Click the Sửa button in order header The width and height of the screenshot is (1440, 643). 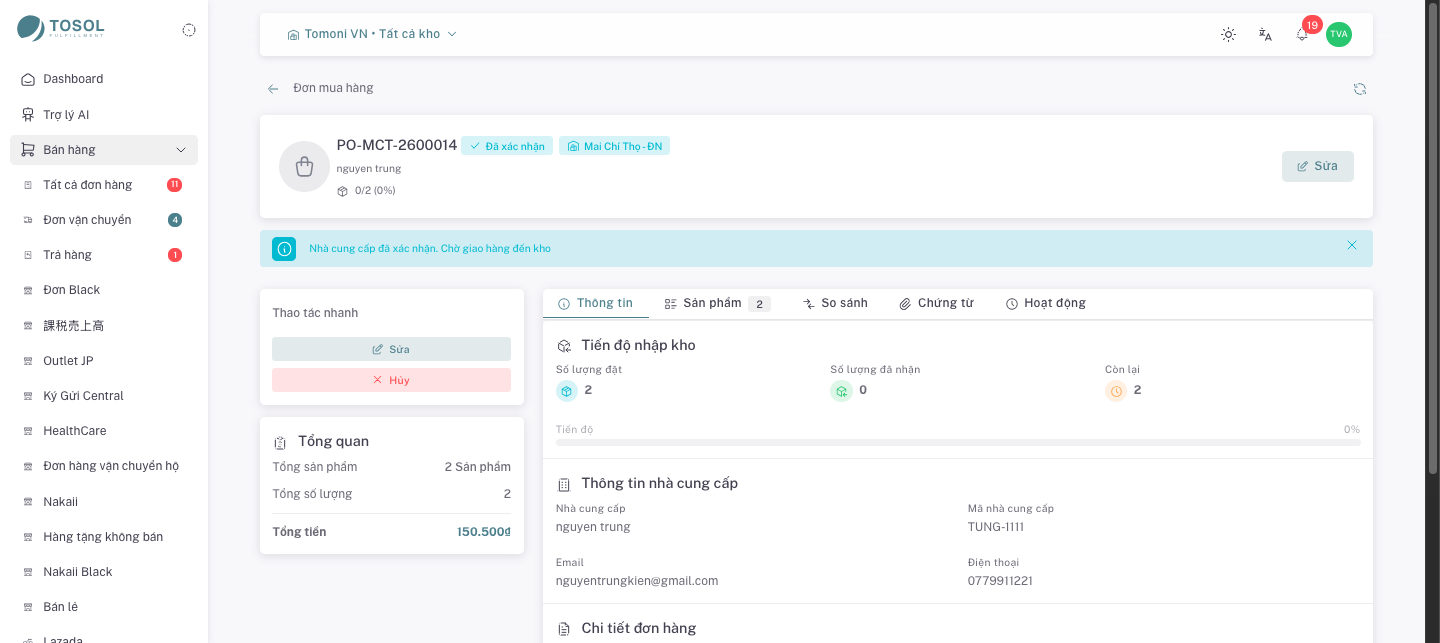point(1318,166)
